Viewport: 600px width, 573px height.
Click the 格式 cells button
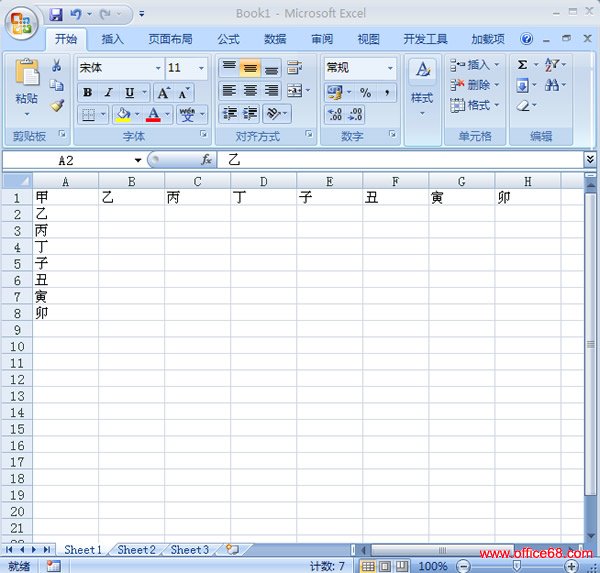point(474,105)
